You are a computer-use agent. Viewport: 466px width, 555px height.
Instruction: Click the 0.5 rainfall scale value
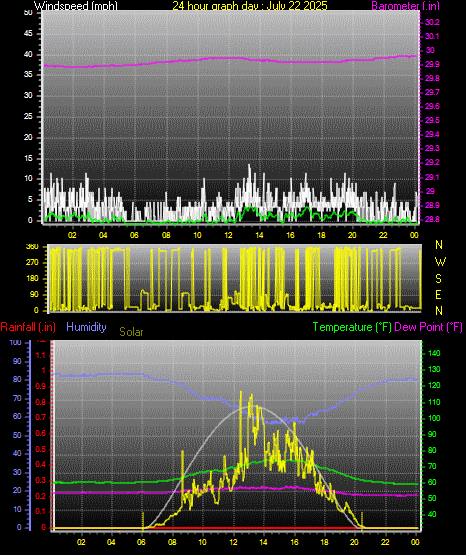point(41,449)
